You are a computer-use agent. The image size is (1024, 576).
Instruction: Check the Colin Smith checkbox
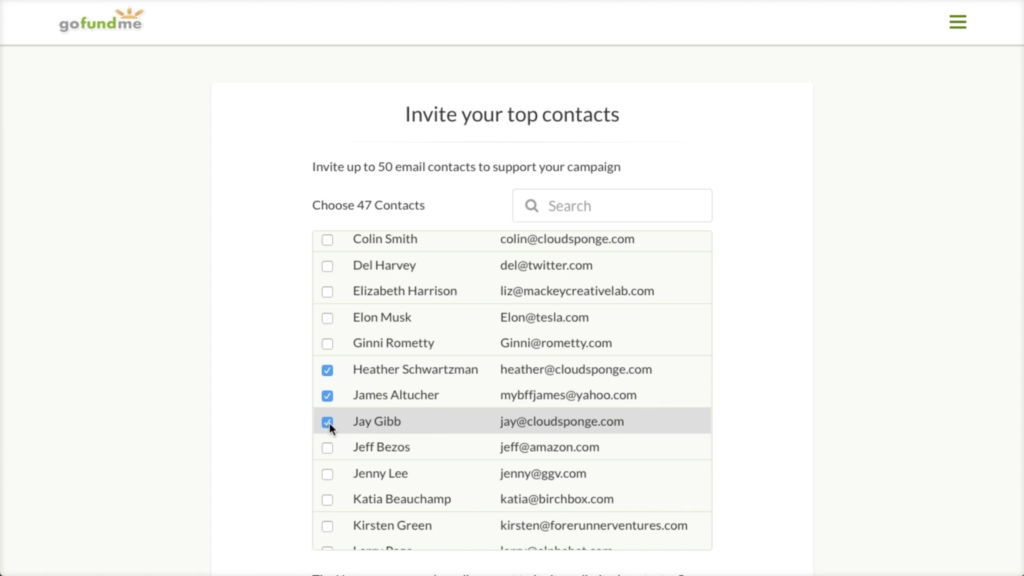pyautogui.click(x=327, y=240)
